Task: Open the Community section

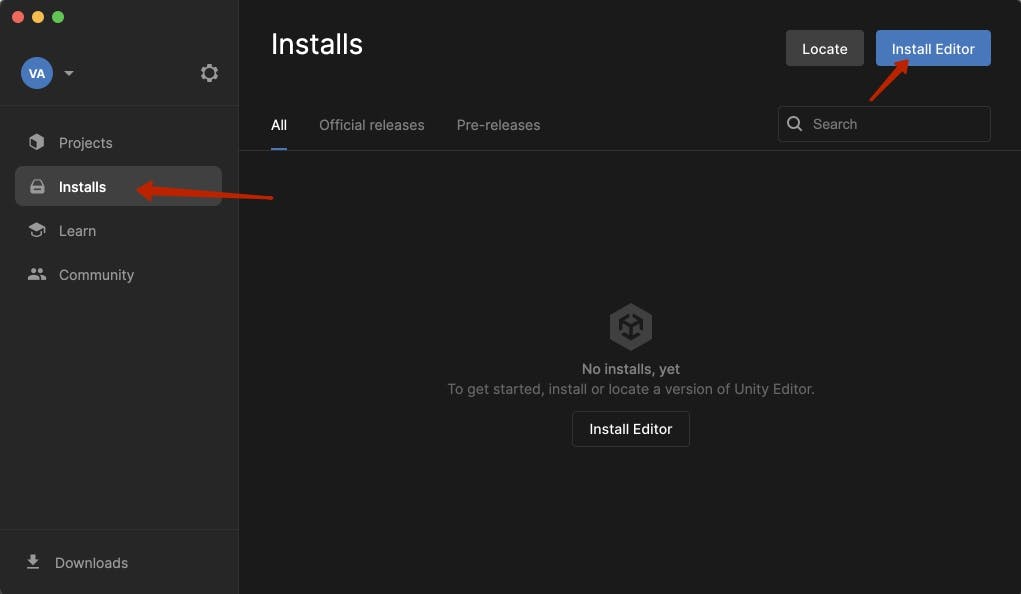Action: pos(119,275)
